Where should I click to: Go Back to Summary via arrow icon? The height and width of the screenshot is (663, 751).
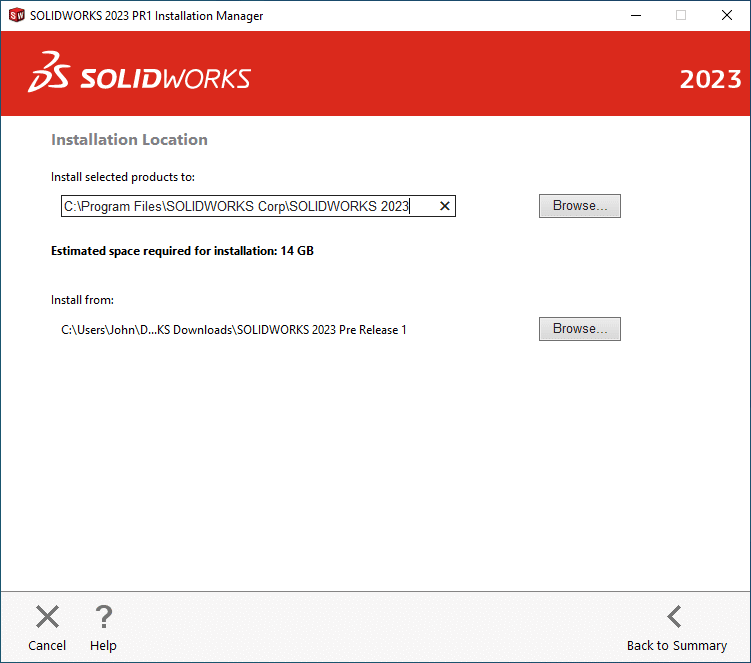tap(674, 617)
